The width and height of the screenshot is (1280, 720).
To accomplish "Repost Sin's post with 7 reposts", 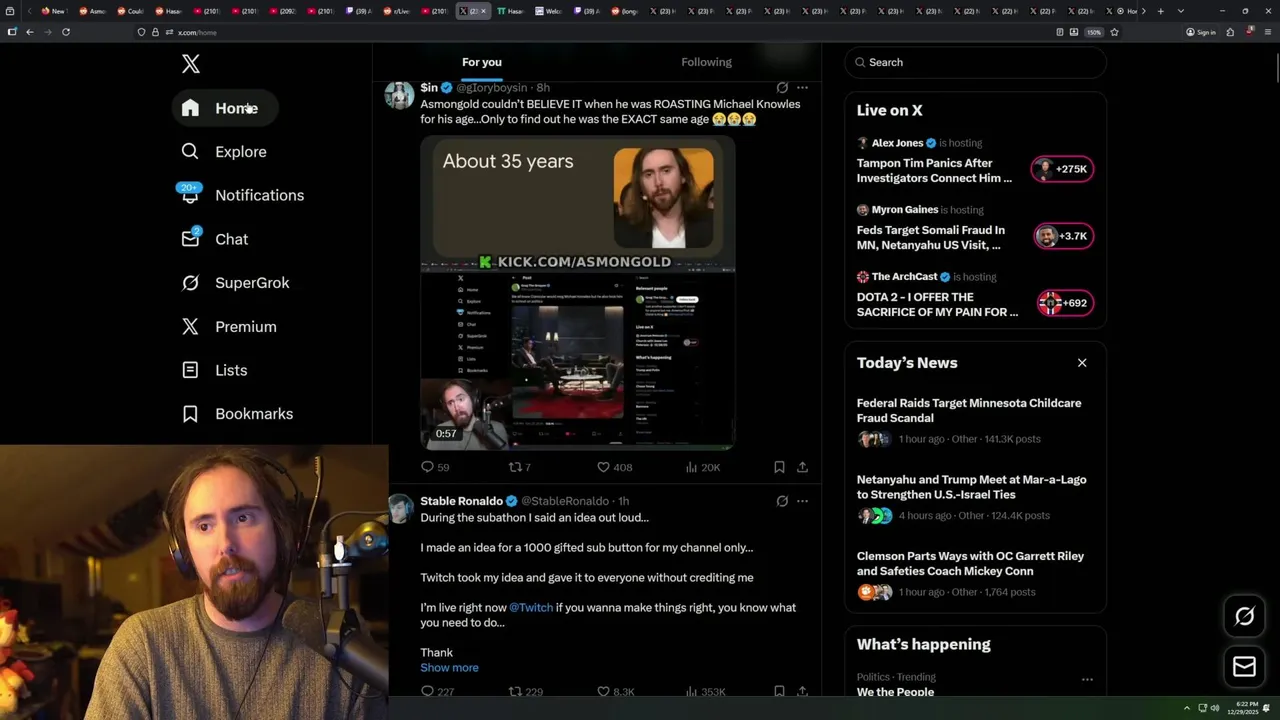I will (x=520, y=467).
